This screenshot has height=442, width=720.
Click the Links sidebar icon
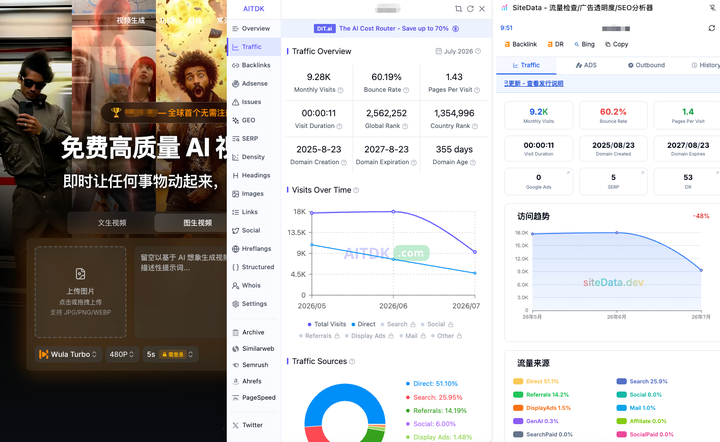tap(236, 212)
